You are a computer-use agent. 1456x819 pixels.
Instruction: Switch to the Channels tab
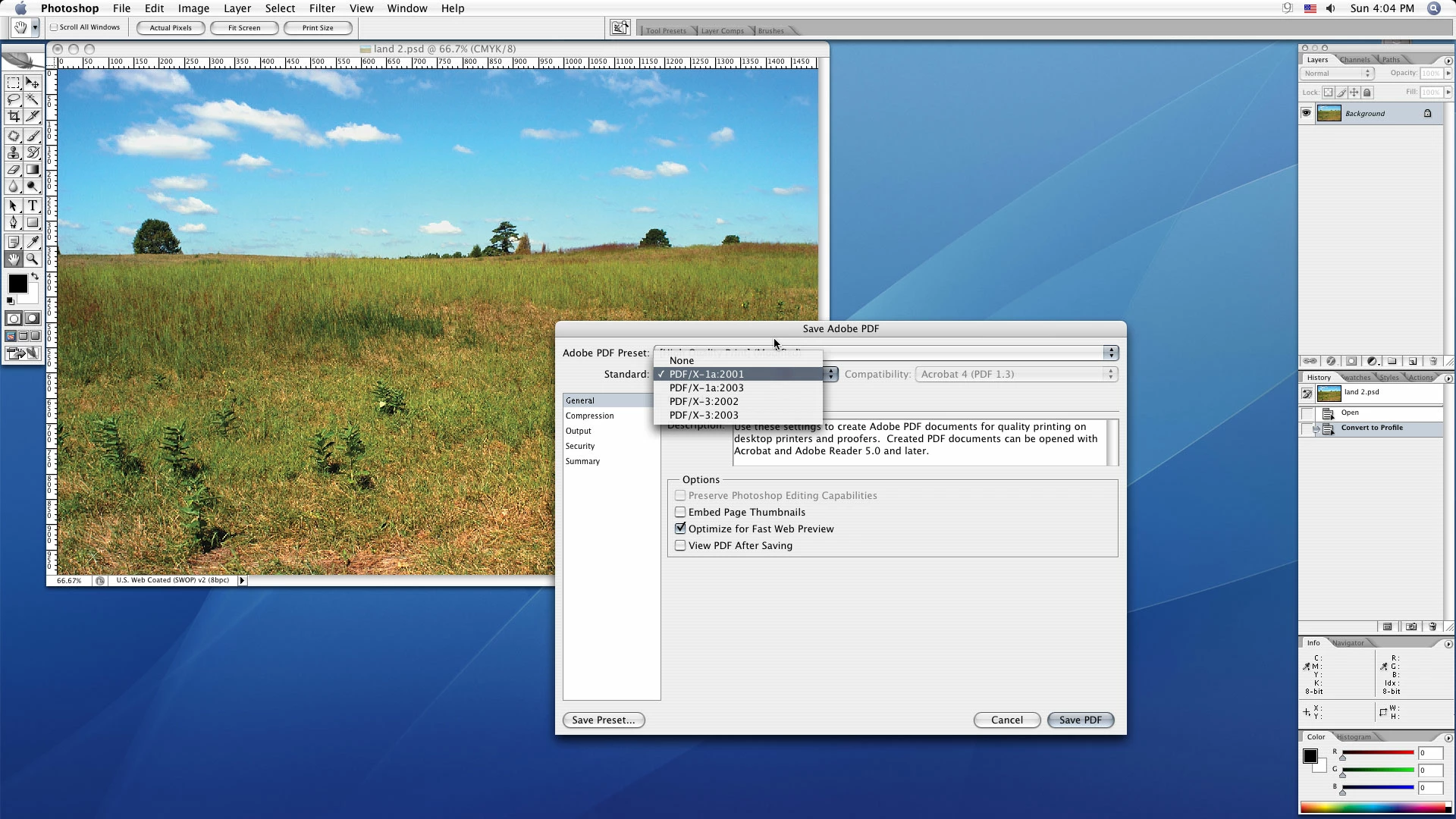[x=1354, y=60]
